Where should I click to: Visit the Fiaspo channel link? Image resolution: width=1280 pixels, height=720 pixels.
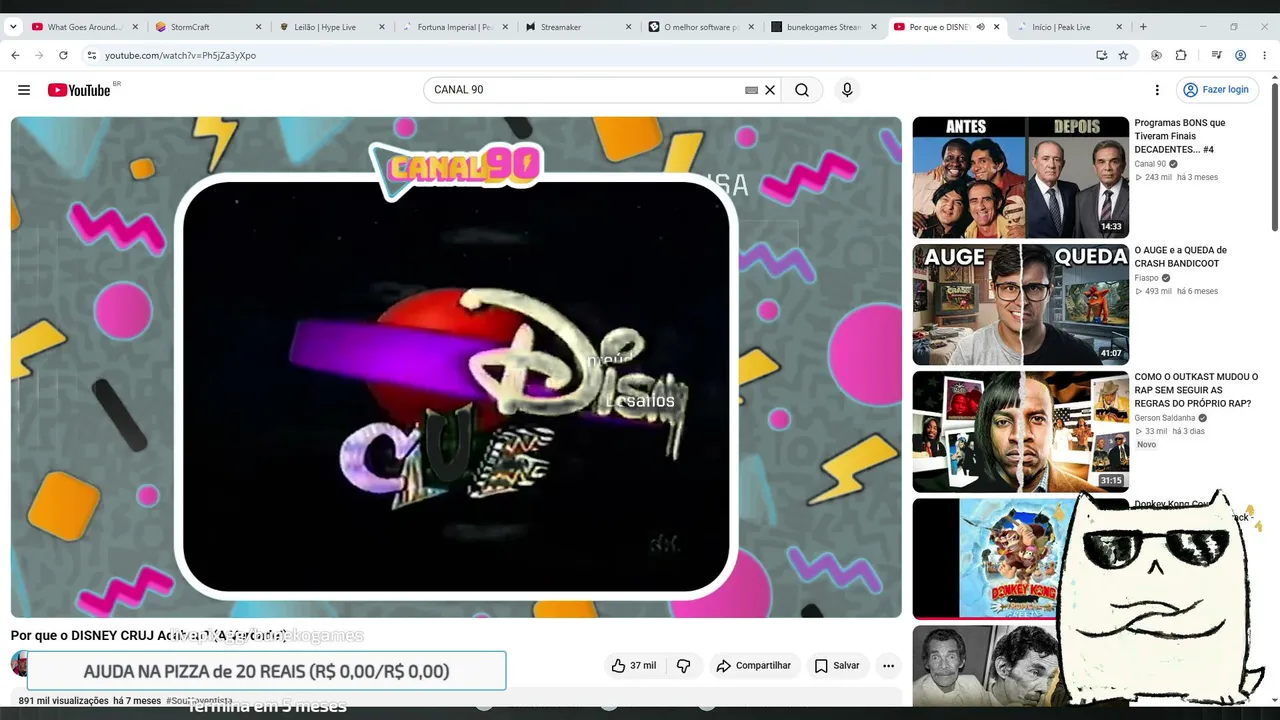click(1146, 278)
